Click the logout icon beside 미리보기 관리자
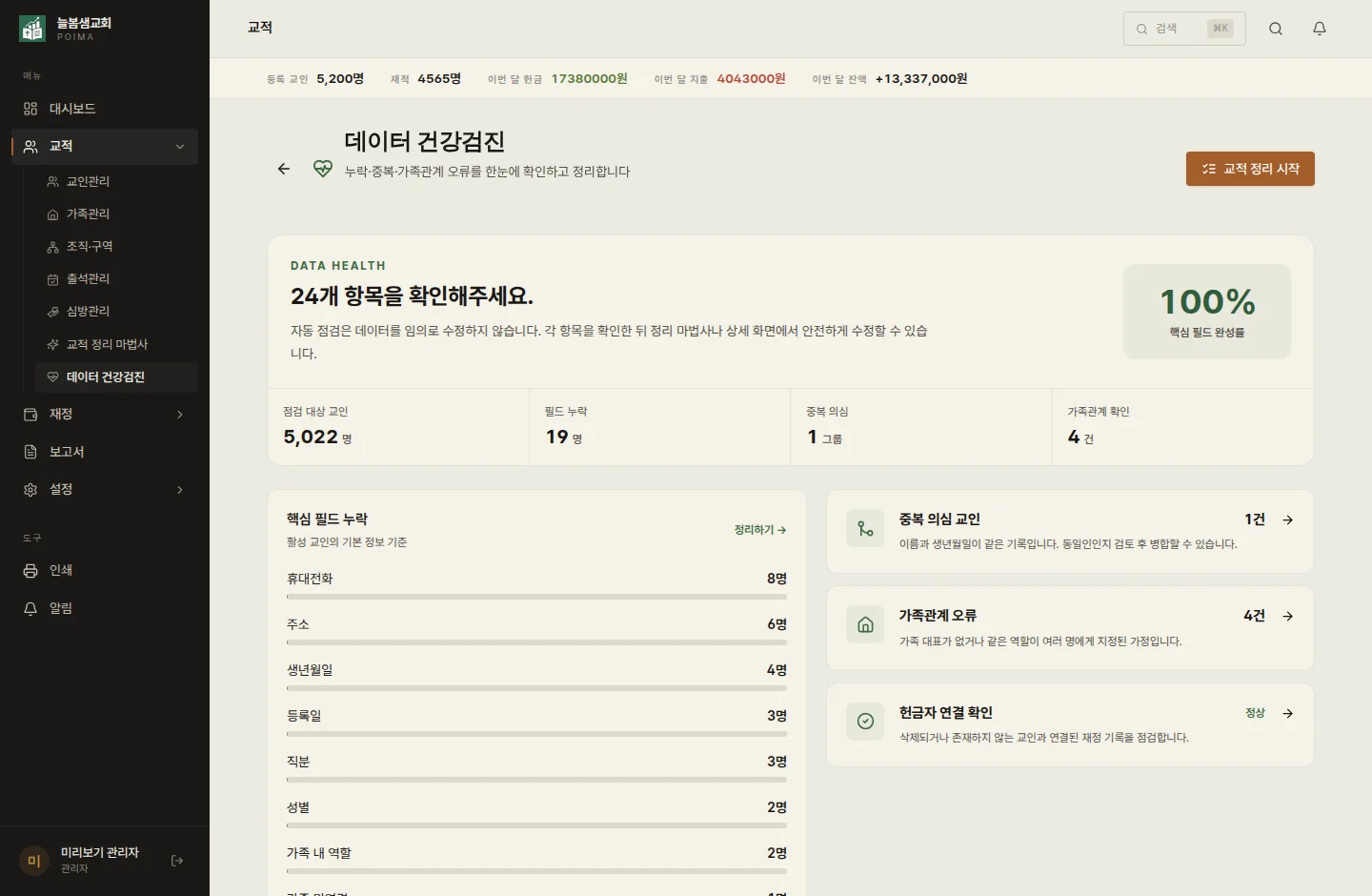 [177, 861]
